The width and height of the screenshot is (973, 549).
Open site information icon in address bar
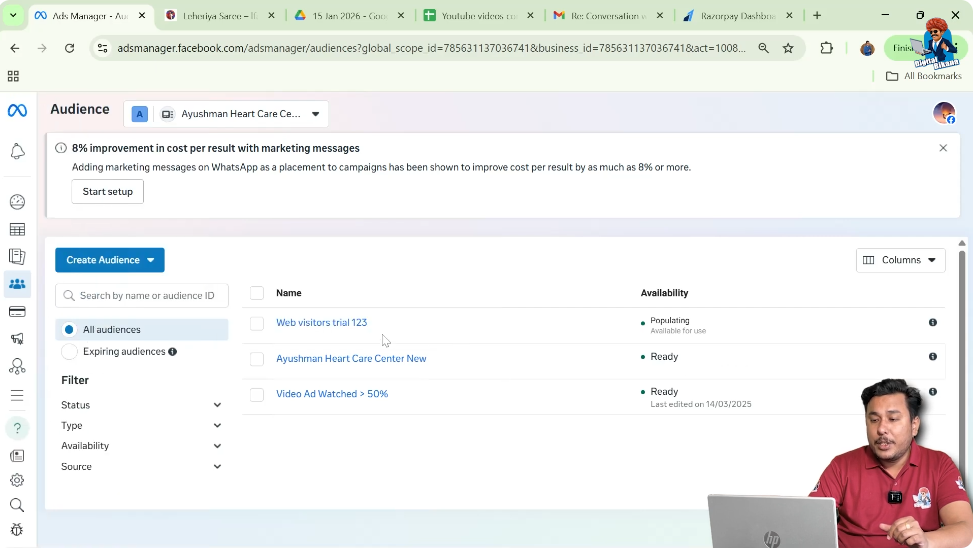coord(103,48)
